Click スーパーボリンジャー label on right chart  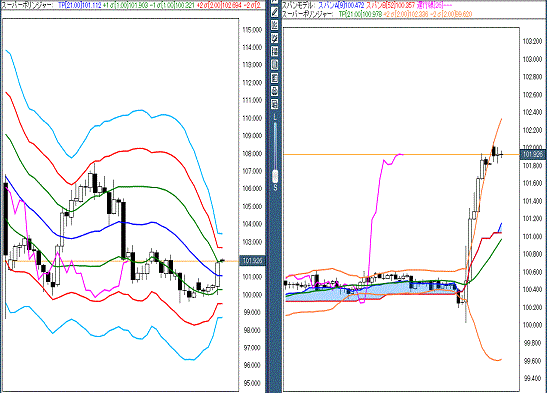tap(308, 14)
